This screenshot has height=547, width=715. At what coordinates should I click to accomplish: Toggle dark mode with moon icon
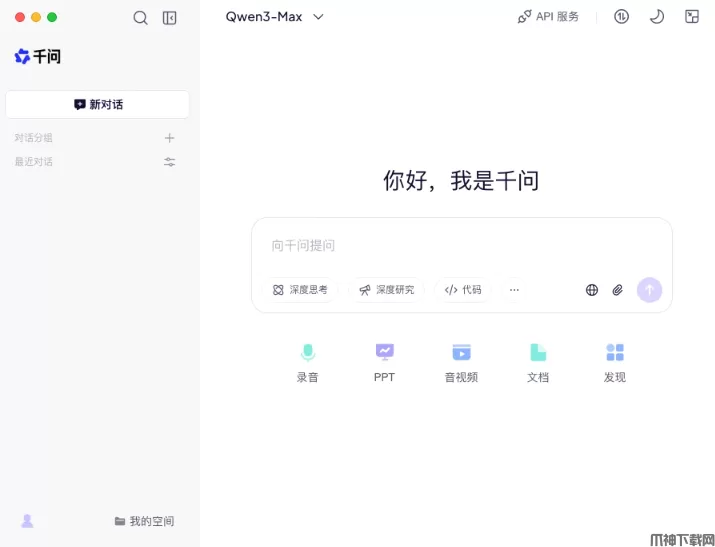657,17
